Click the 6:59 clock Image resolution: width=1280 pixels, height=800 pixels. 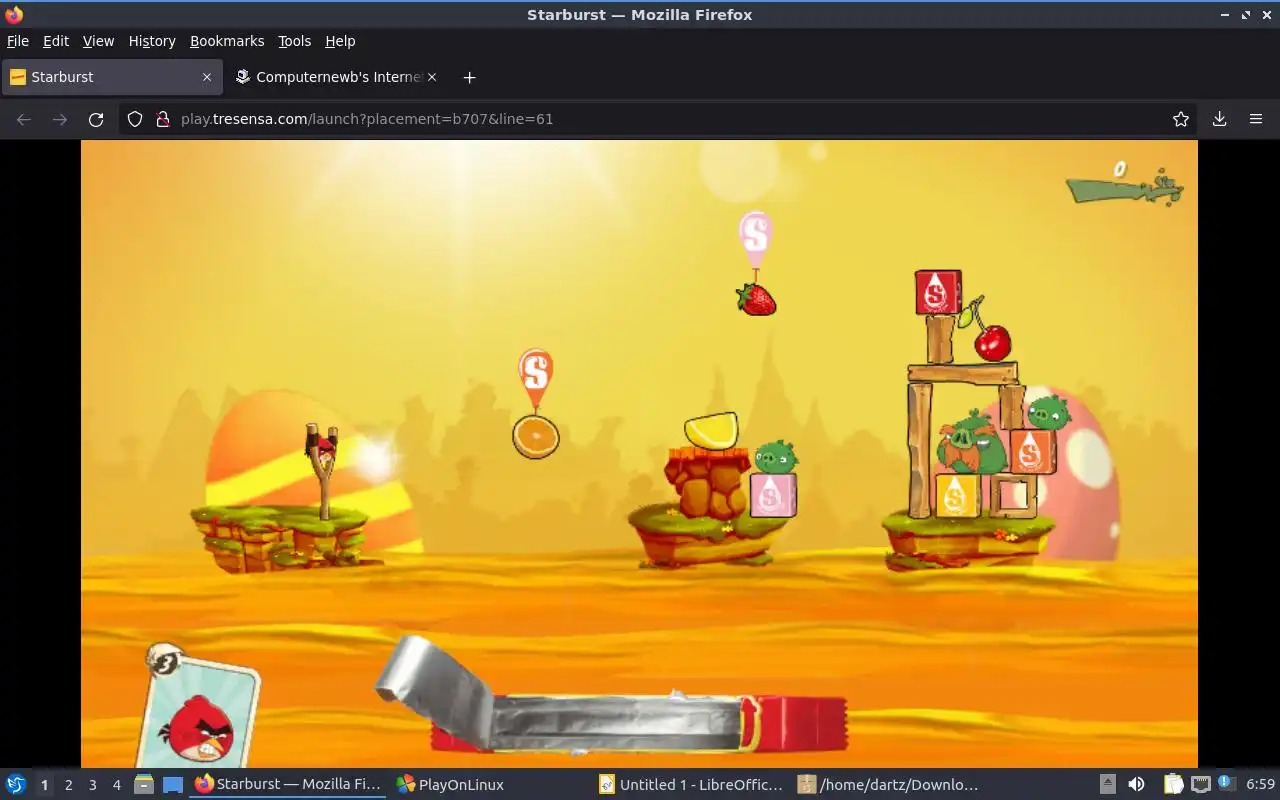pos(1260,785)
